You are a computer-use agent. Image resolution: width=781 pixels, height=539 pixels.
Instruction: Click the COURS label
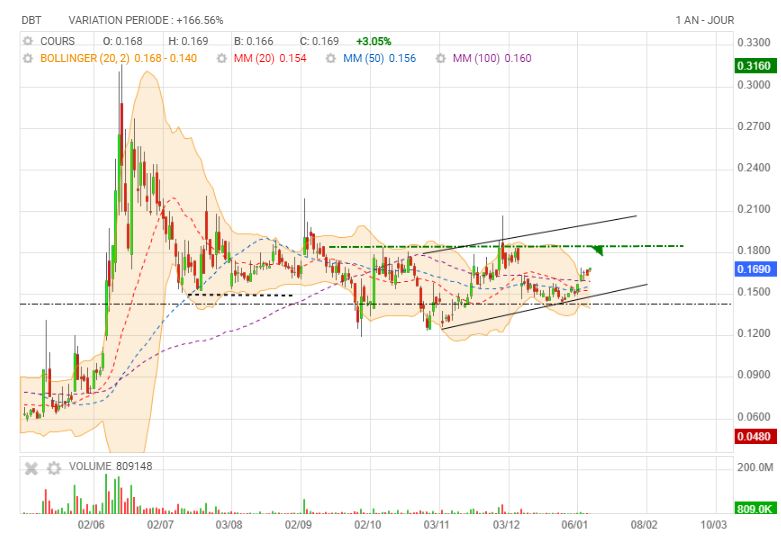[x=57, y=41]
